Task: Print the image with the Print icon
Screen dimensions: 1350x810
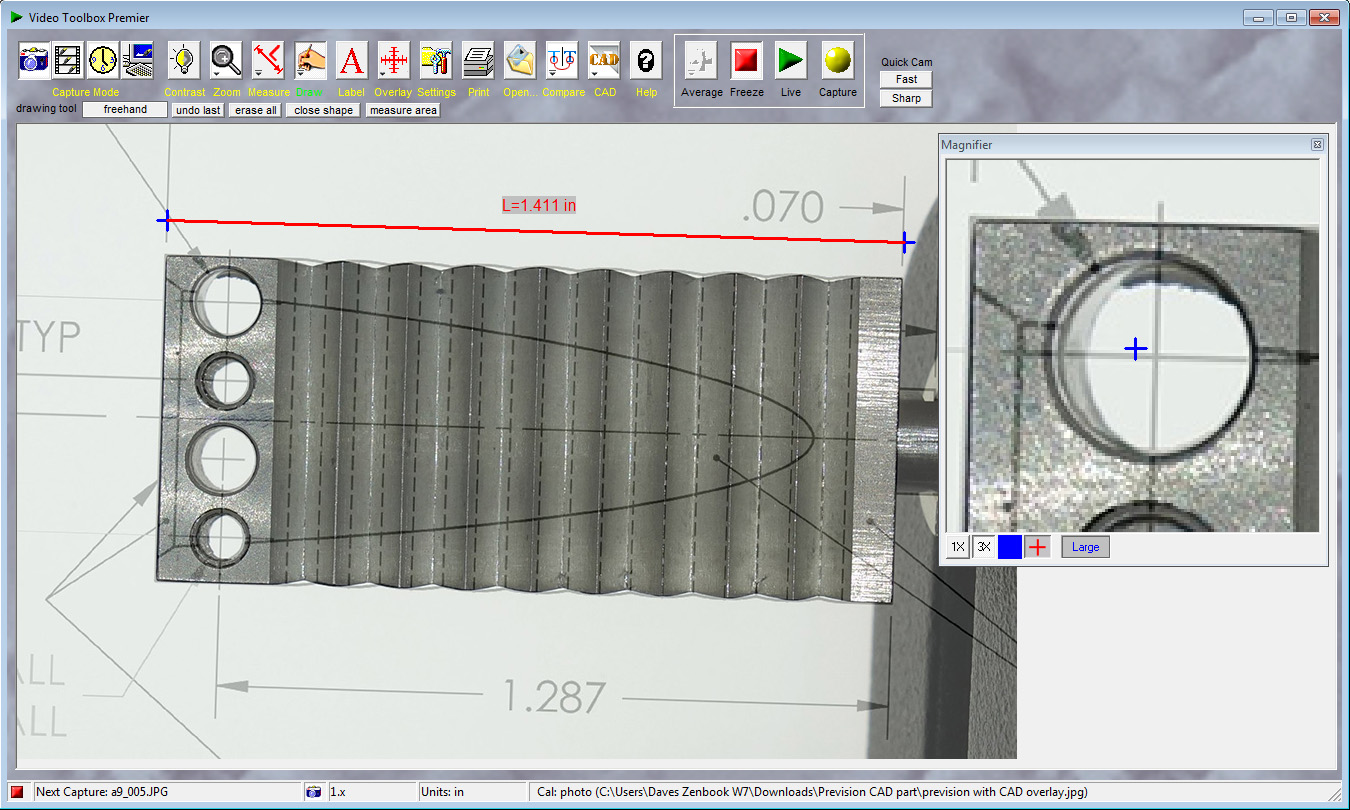Action: (x=478, y=61)
